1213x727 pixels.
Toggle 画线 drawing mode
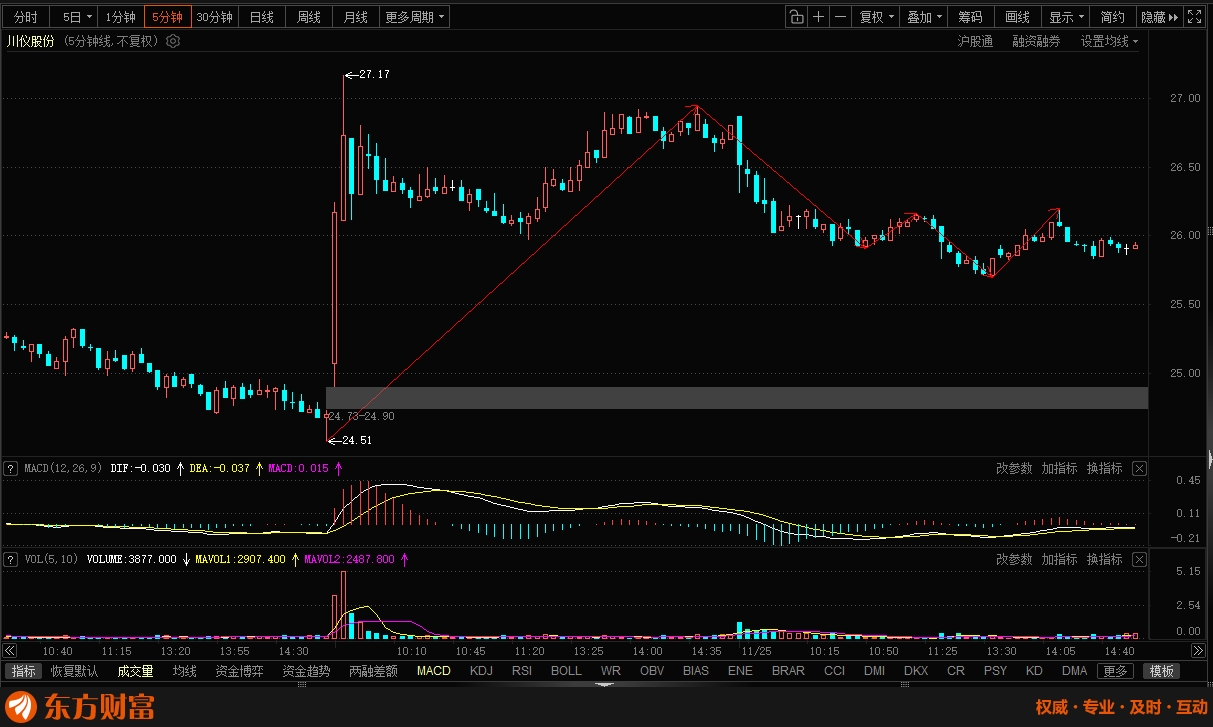tap(1017, 17)
